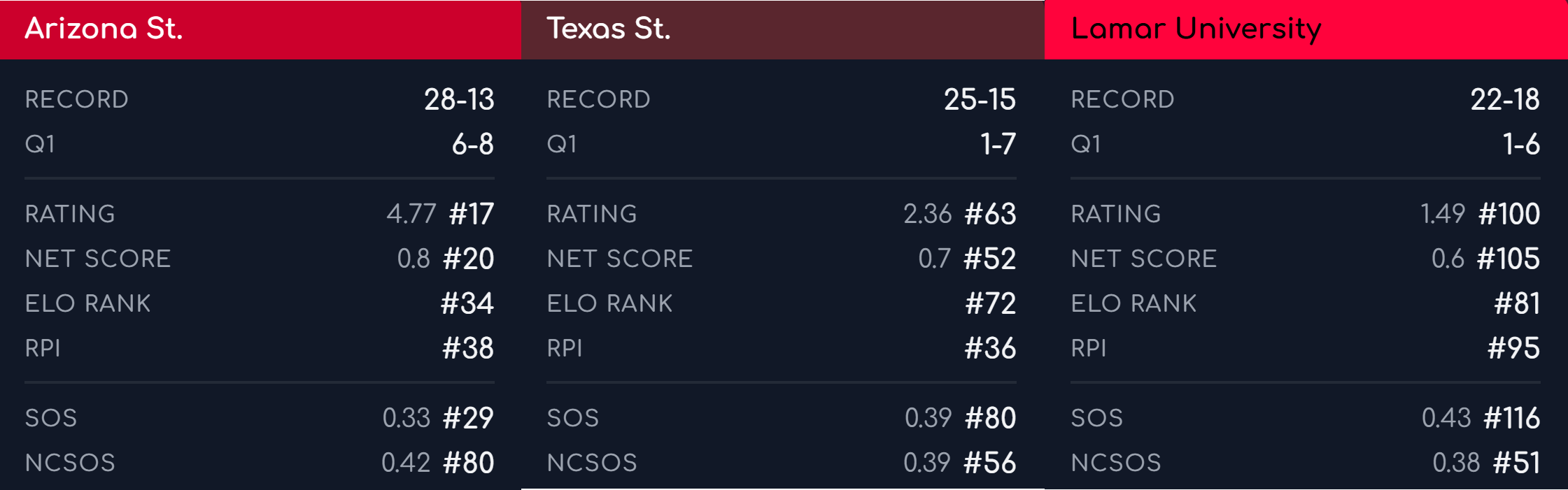Open the Arizona St. team header

point(260,29)
